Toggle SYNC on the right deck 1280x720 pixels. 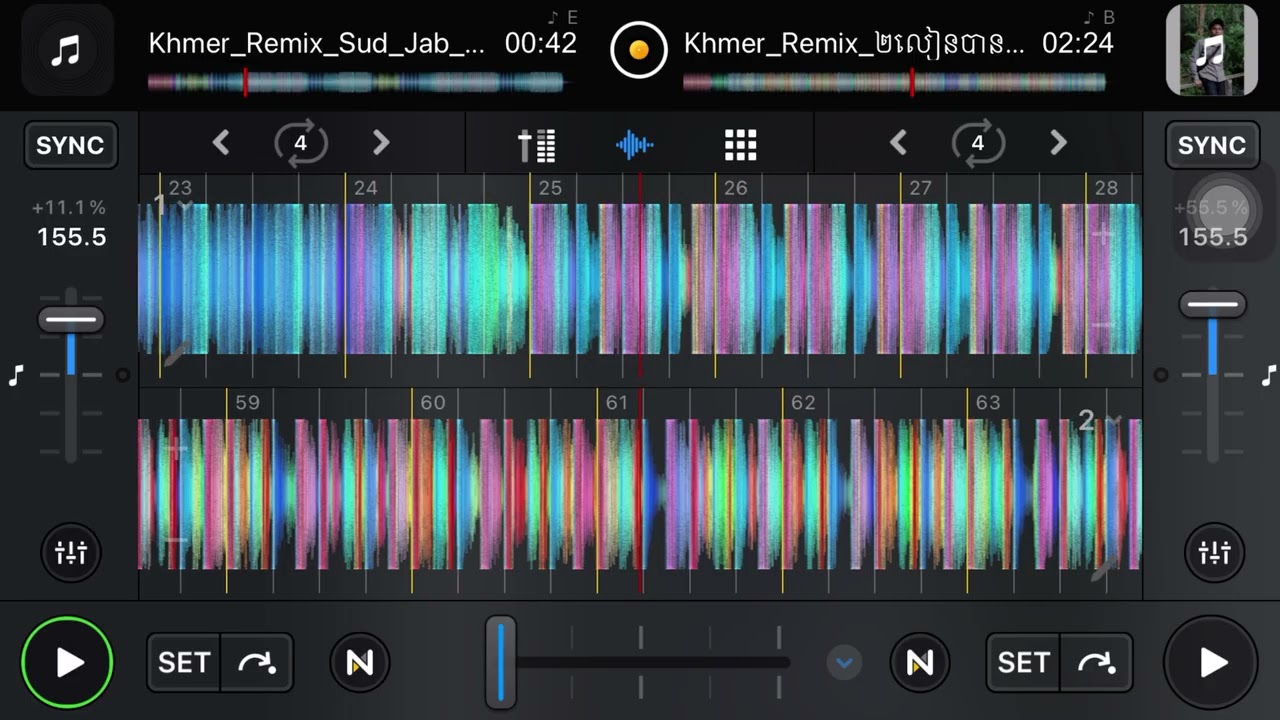[1211, 145]
